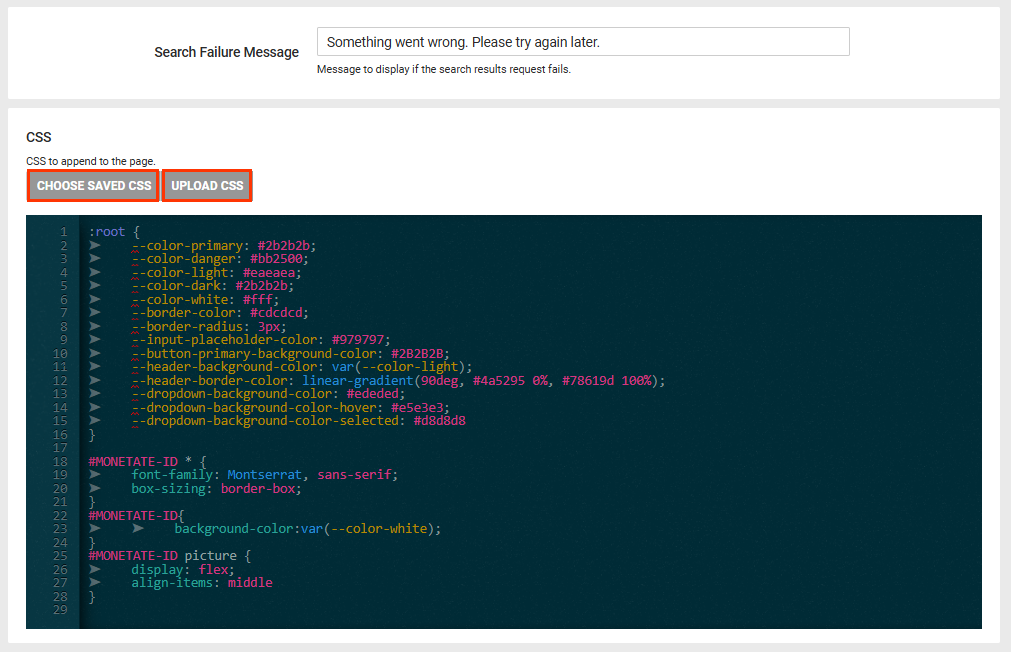Viewport: 1011px width, 652px height.
Task: Click line number 17 in the gutter
Action: (60, 448)
